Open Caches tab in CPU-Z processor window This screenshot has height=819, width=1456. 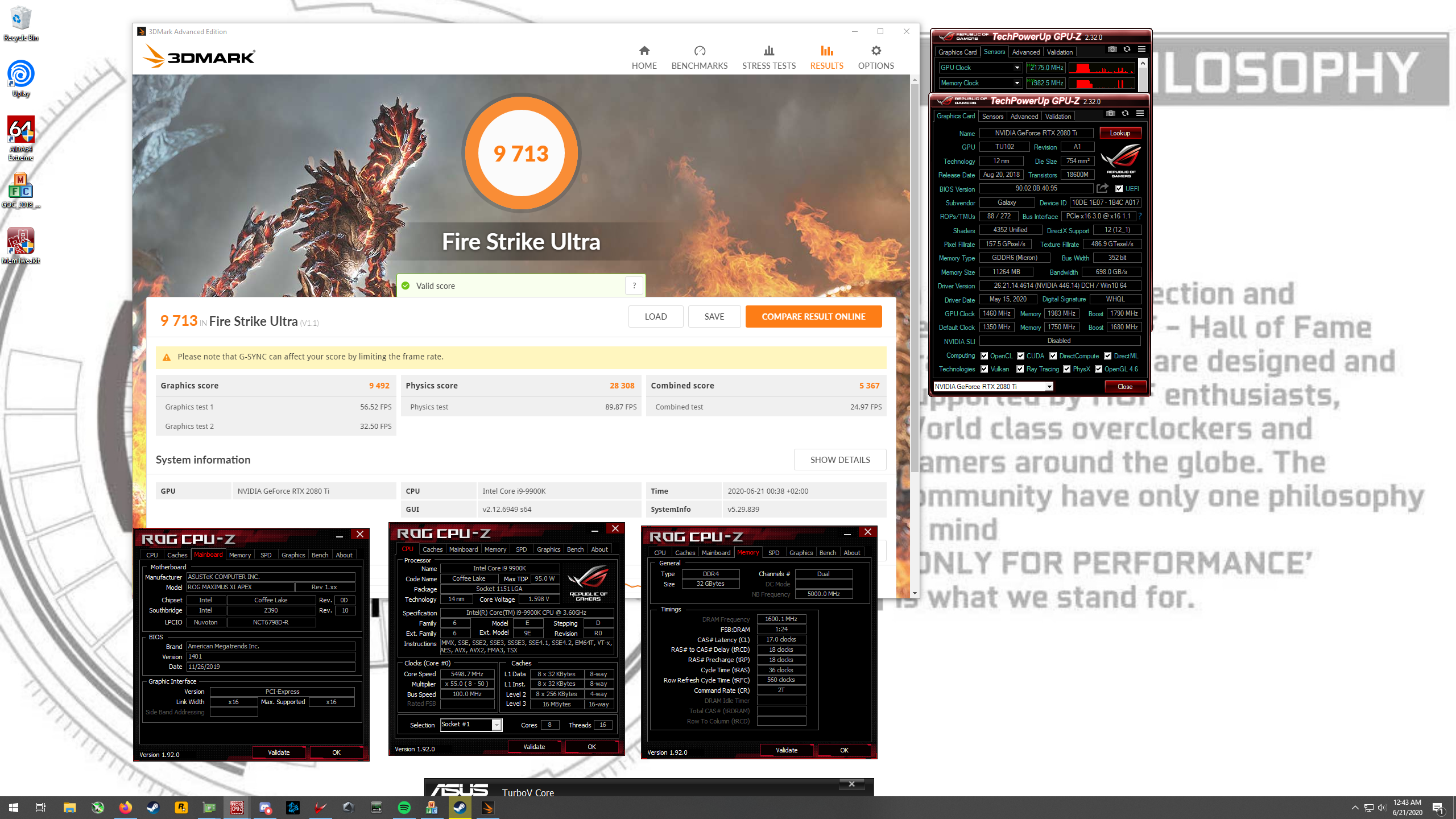[432, 549]
